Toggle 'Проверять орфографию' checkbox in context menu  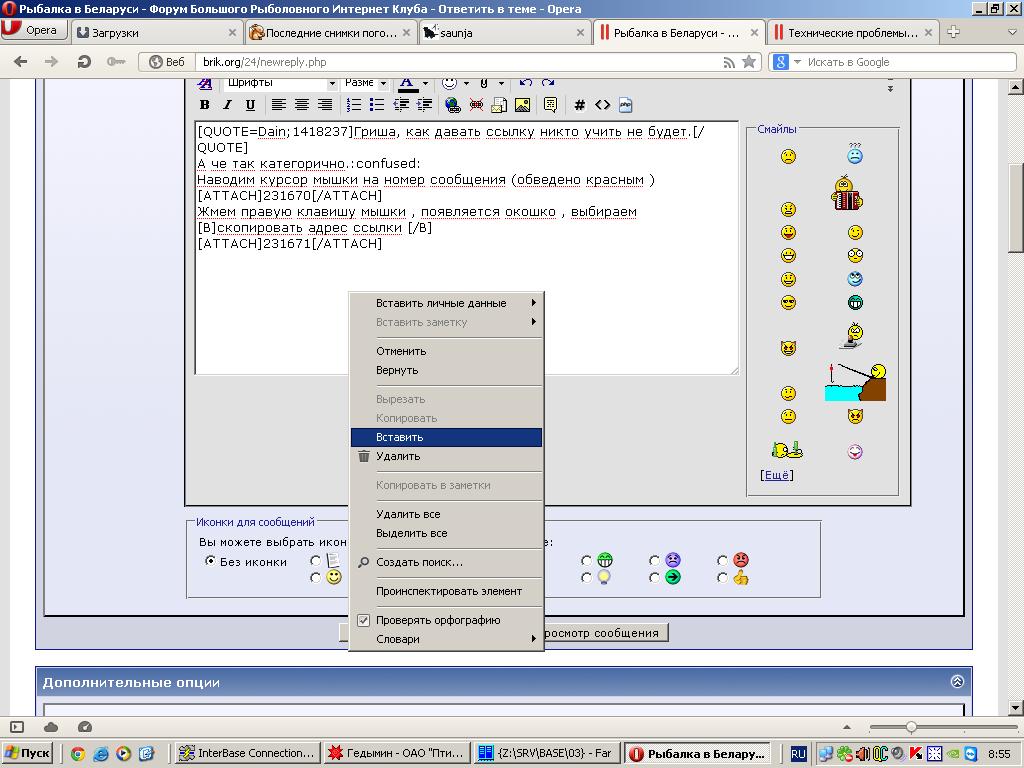tap(364, 620)
